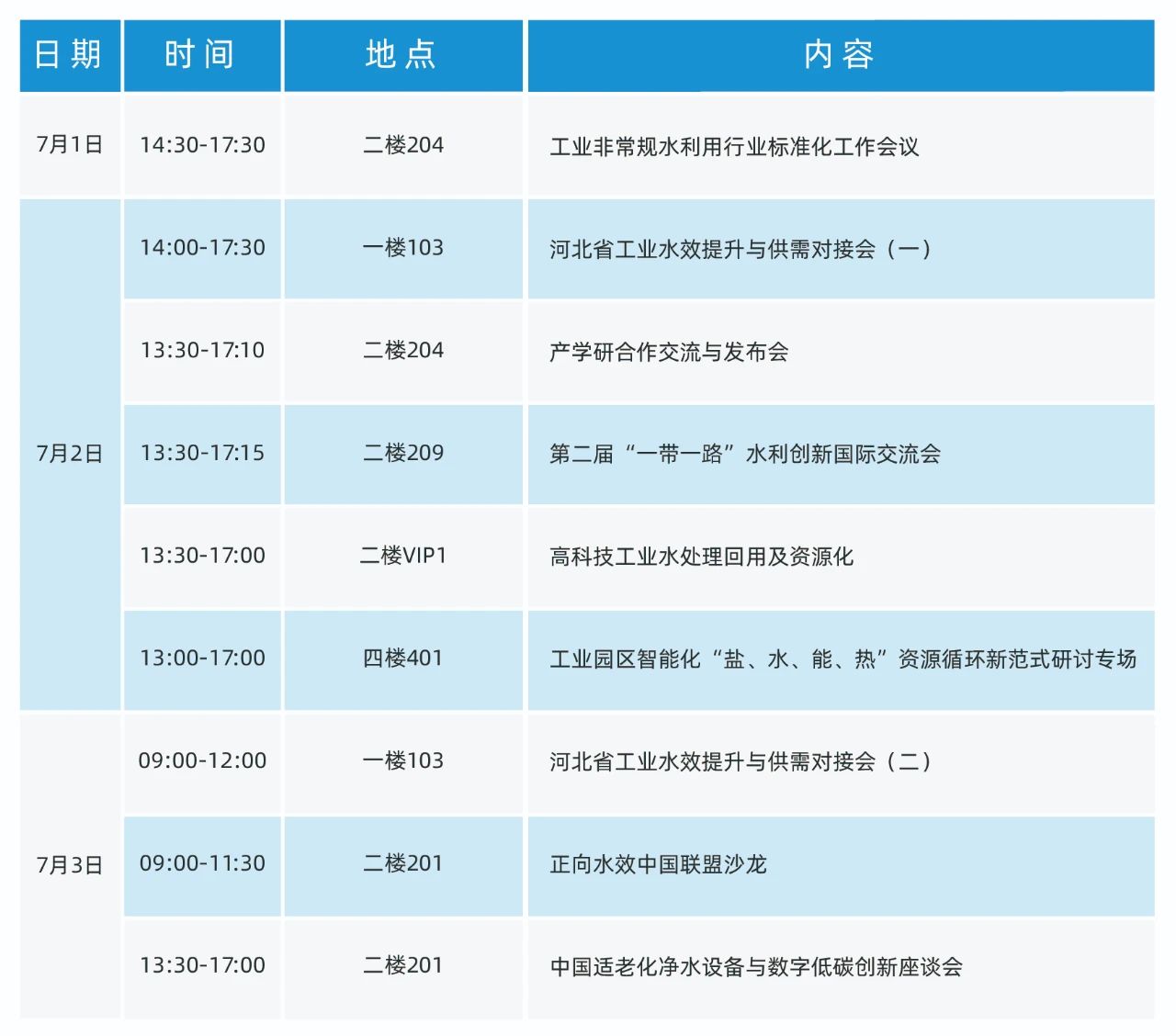Select location 二楼VIP1
Viewport: 1176px width, 1036px height.
click(x=403, y=557)
